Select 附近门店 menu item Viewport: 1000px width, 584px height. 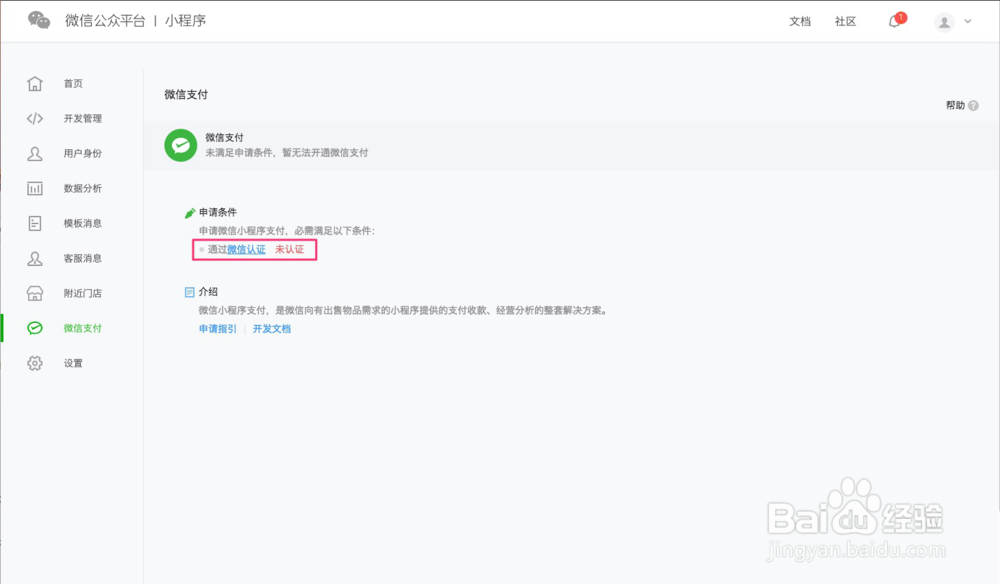82,293
